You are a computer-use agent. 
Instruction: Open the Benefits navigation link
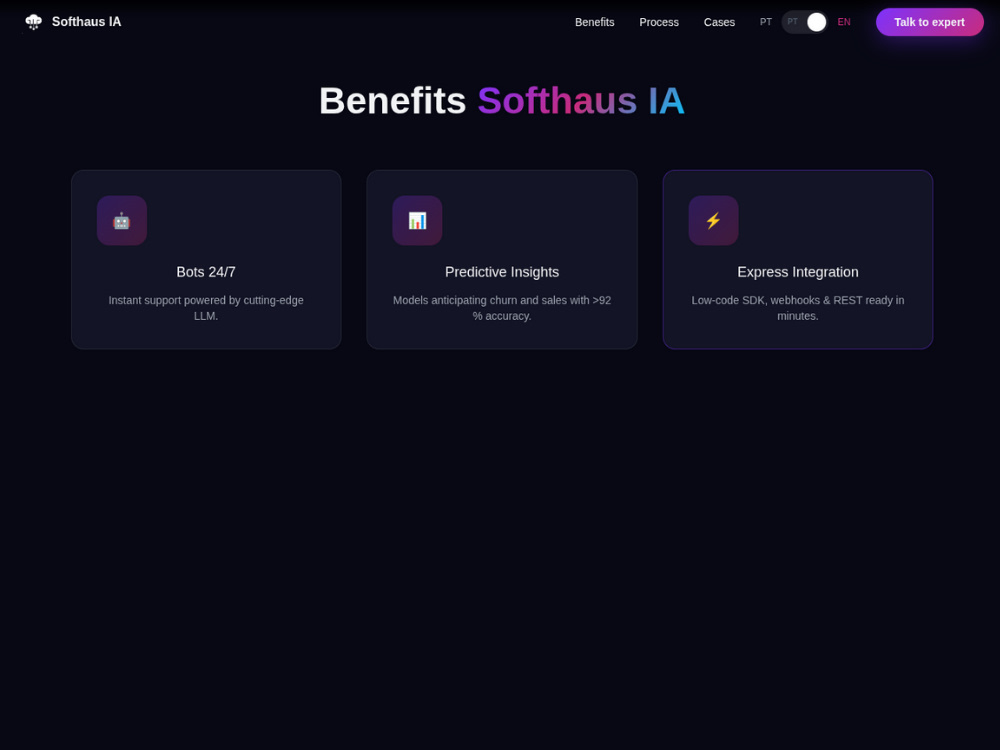pyautogui.click(x=594, y=22)
